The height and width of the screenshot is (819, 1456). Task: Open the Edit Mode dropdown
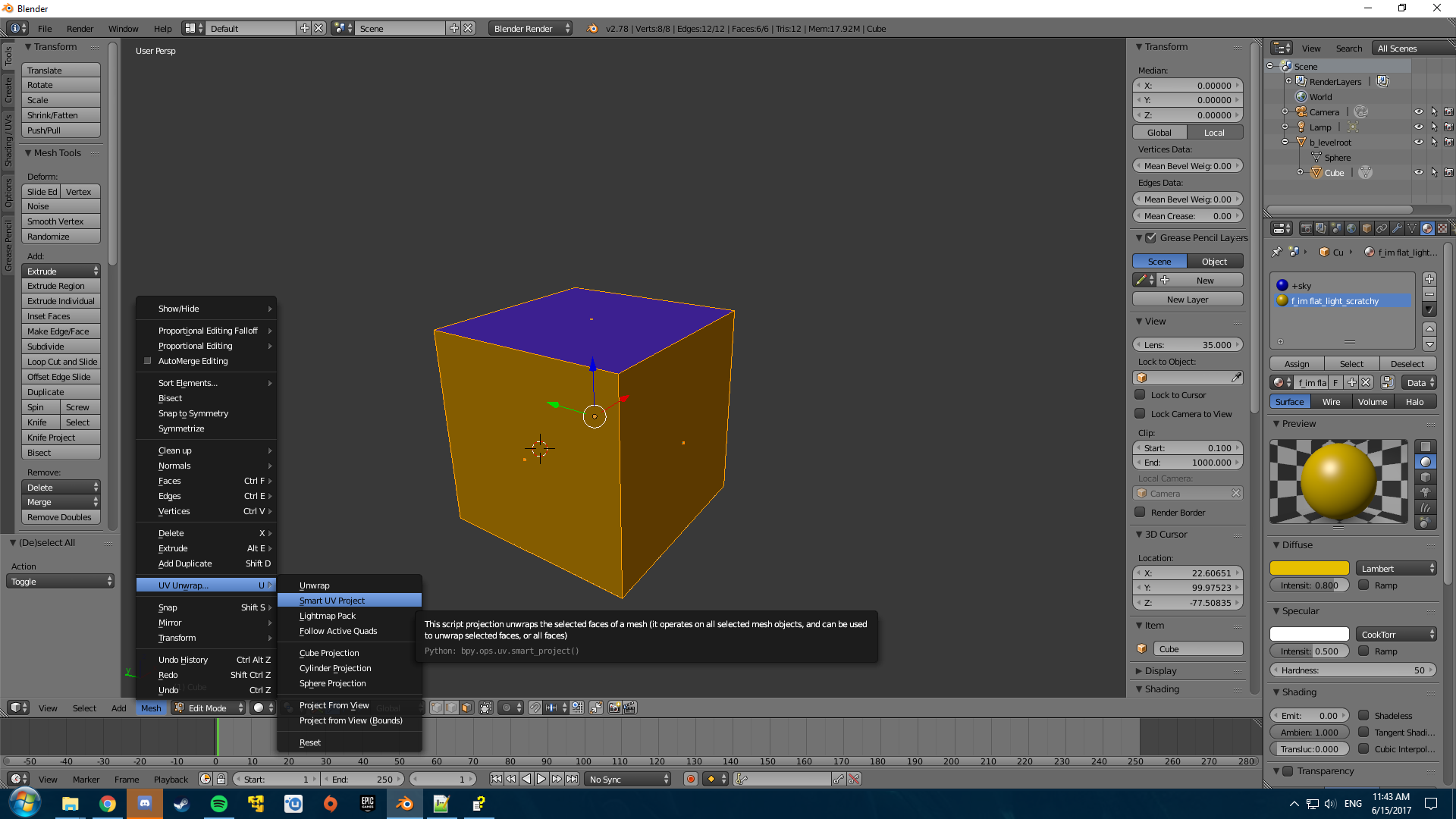pos(209,708)
